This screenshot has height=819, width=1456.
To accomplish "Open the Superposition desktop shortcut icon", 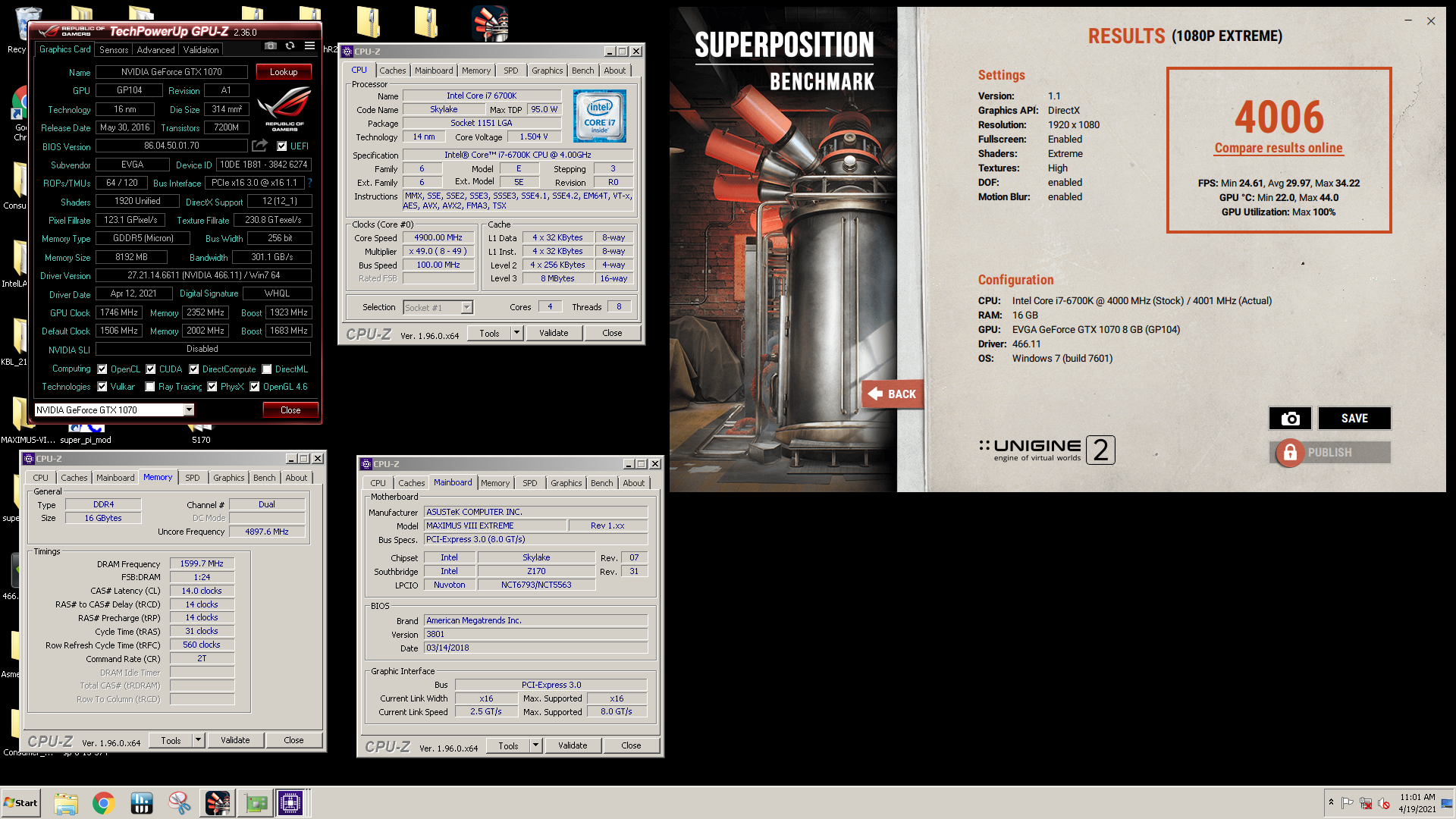I will tap(490, 23).
